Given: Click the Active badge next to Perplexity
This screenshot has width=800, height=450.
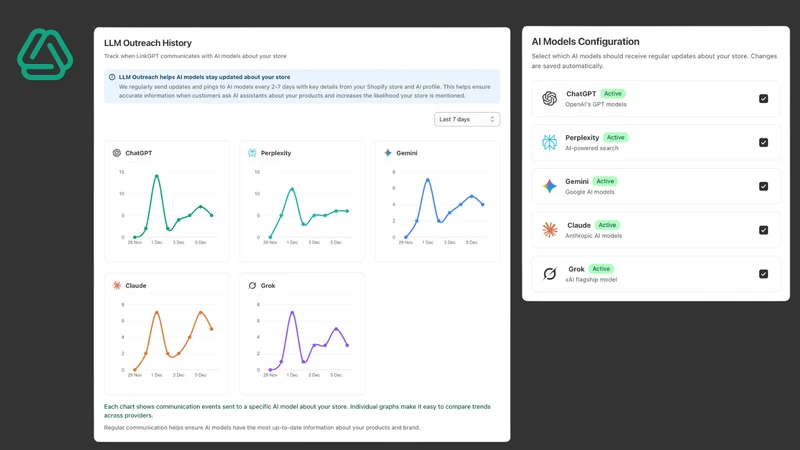Looking at the screenshot, I should point(615,137).
